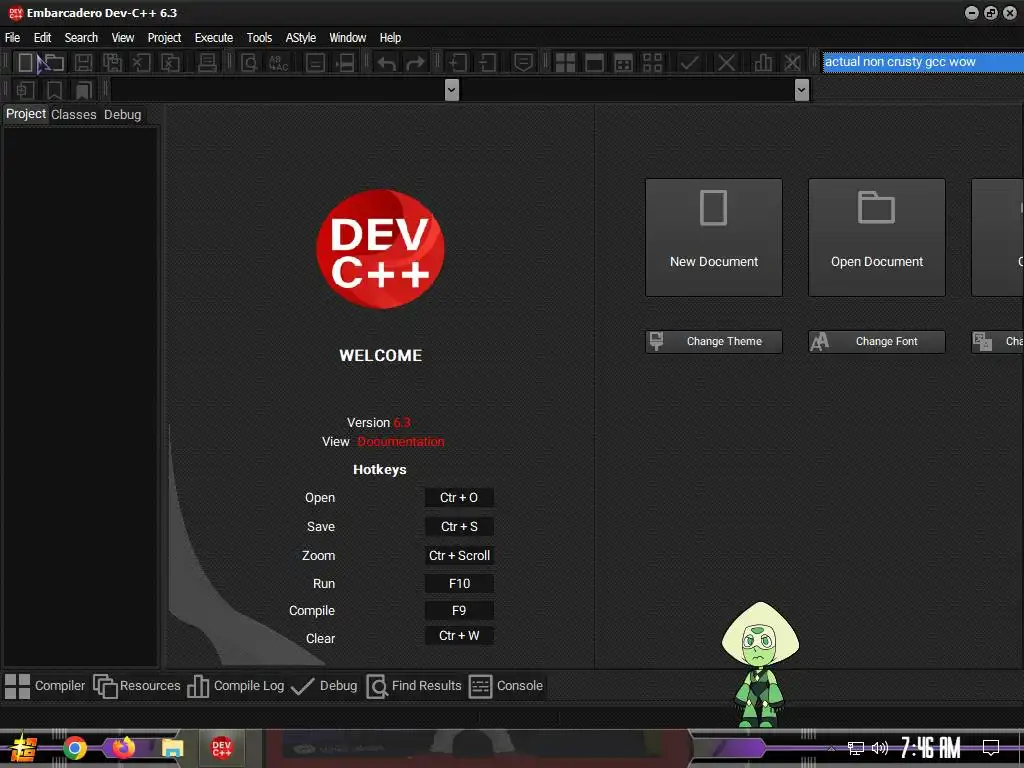Click the Compile grid icon in toolbar
The height and width of the screenshot is (768, 1024).
(565, 63)
